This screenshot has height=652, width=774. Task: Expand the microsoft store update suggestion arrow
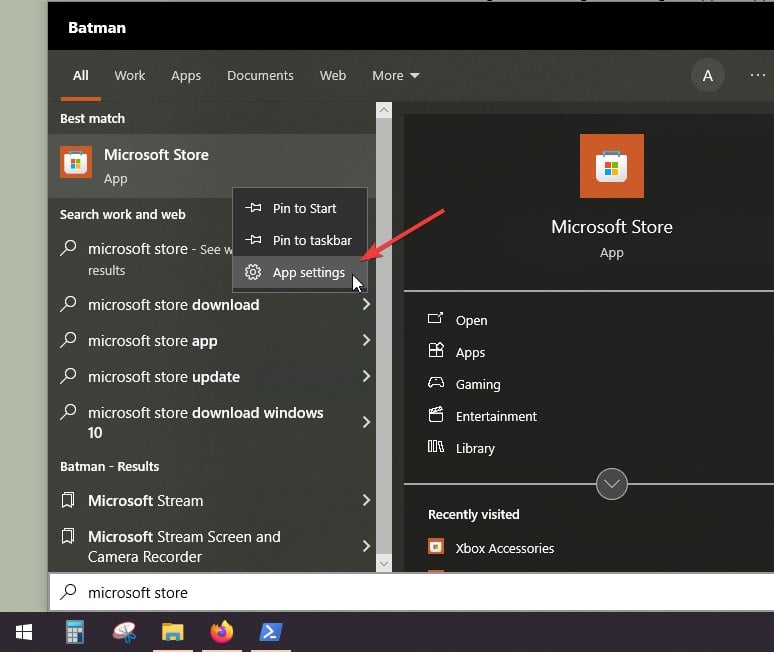pos(366,376)
